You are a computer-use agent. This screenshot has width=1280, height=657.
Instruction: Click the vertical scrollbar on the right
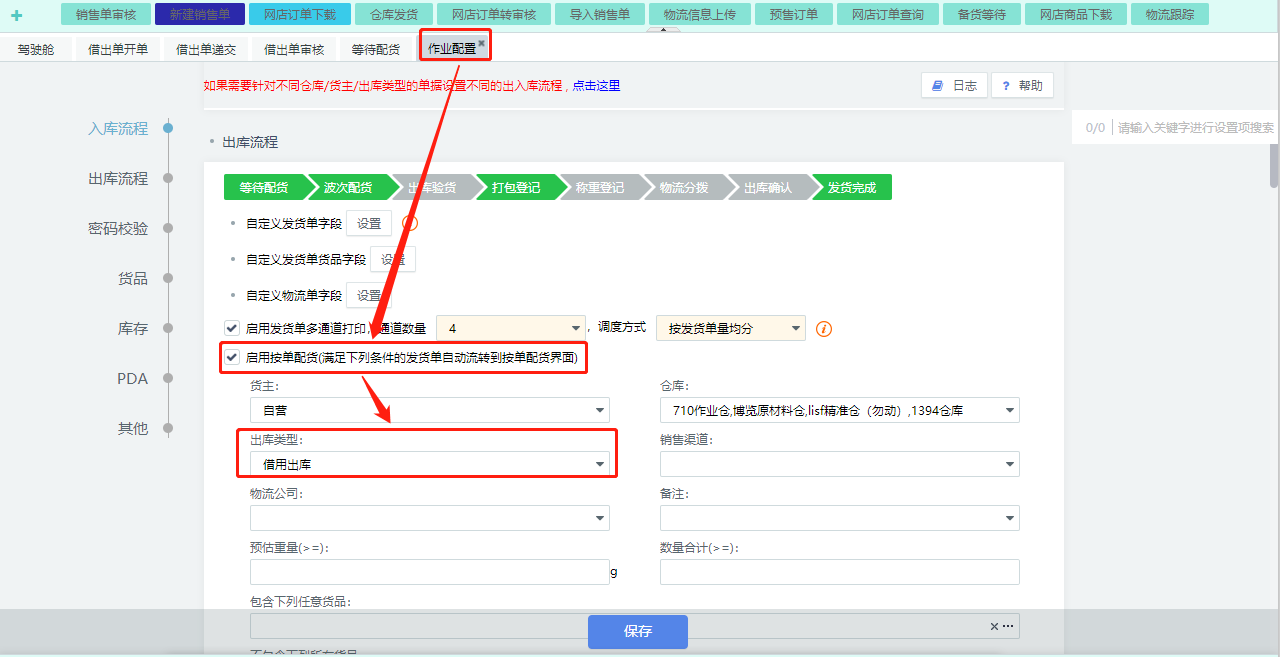[1274, 165]
